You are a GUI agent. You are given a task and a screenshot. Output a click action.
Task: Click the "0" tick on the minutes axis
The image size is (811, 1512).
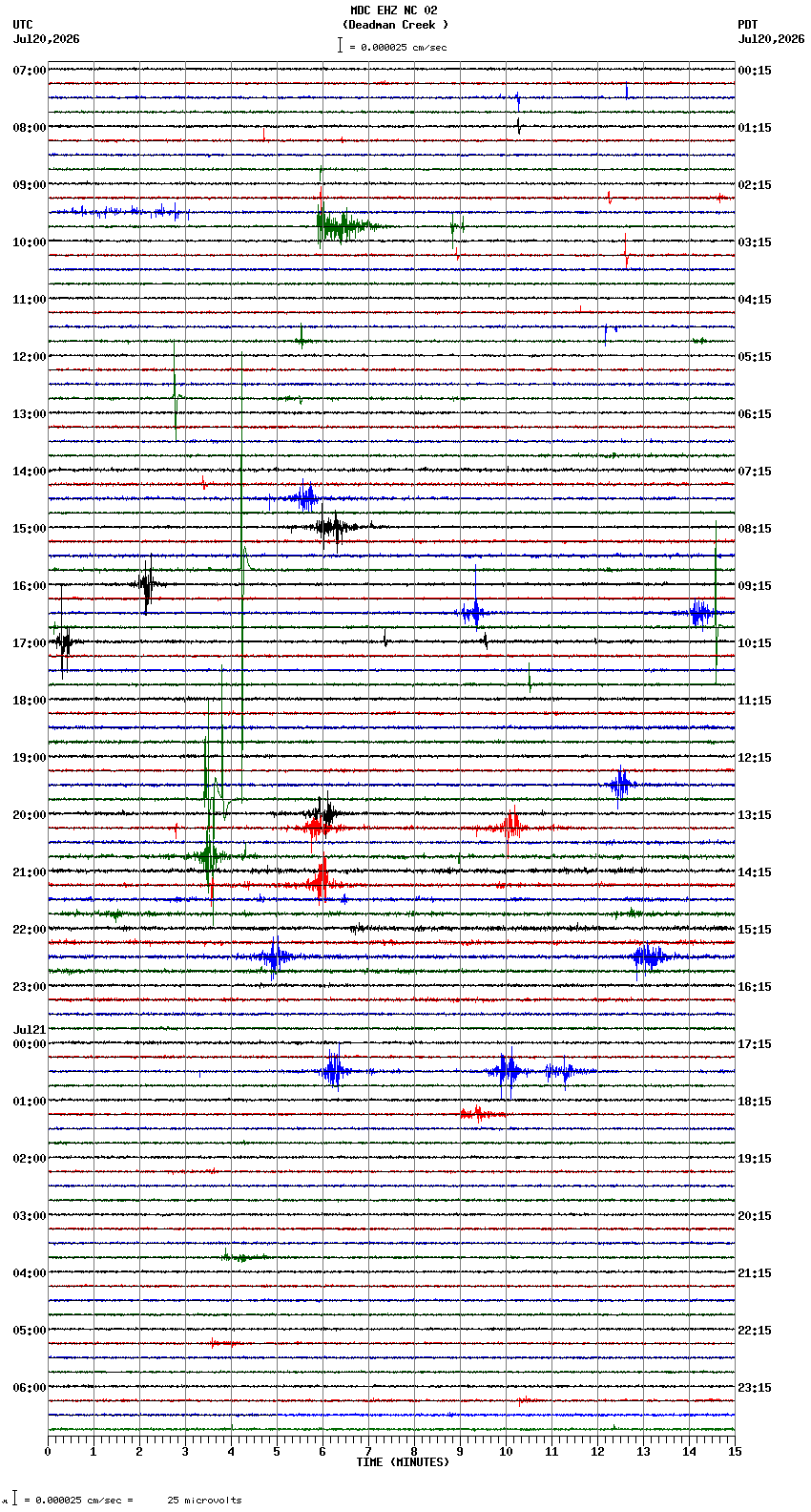click(48, 1452)
